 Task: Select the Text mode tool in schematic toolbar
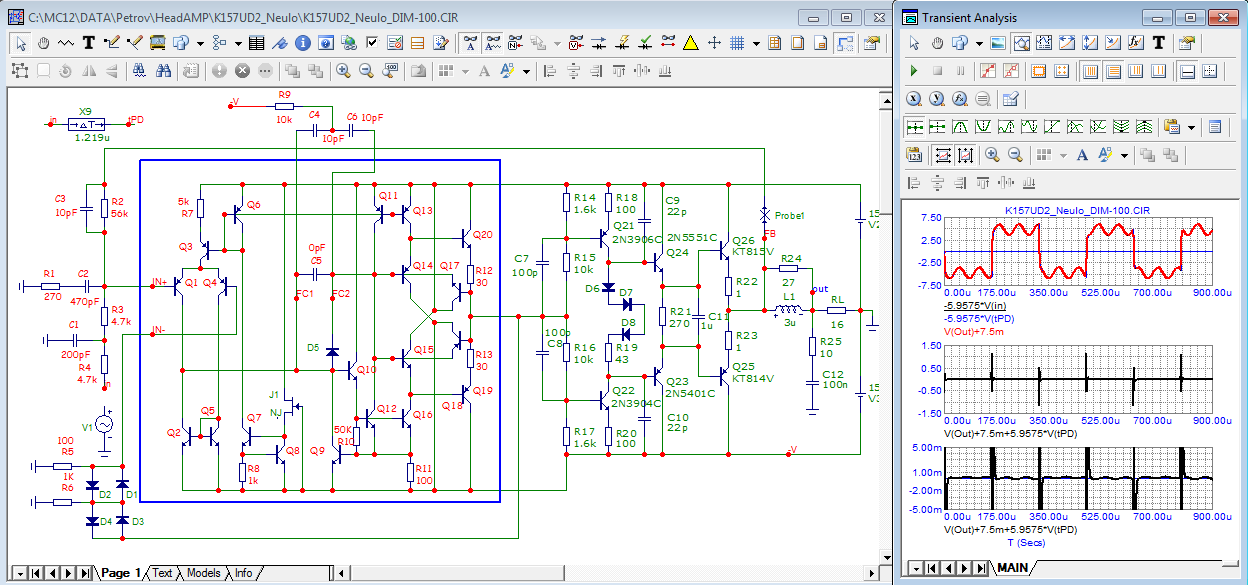pyautogui.click(x=88, y=43)
